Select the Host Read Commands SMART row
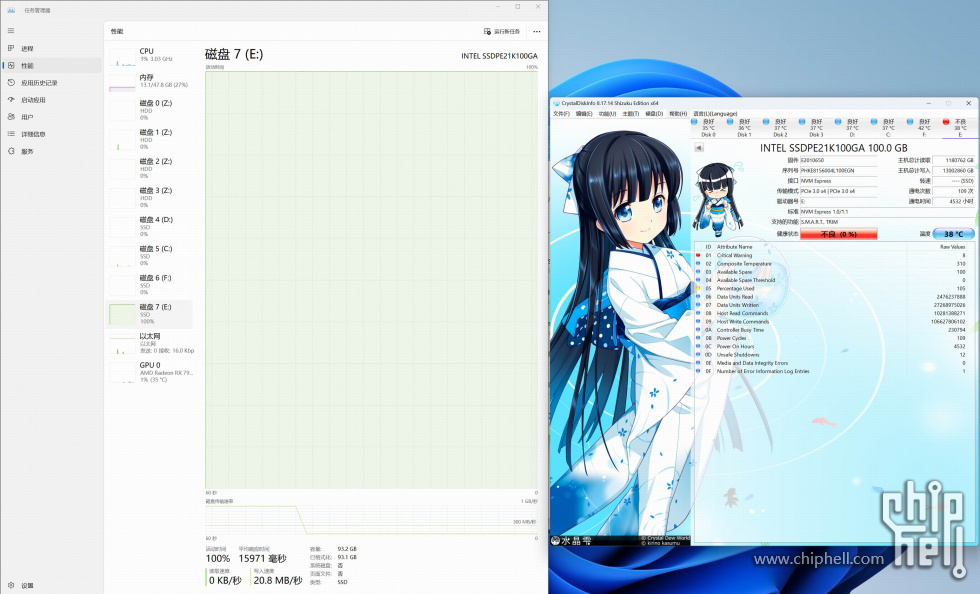980x594 pixels. pos(834,313)
